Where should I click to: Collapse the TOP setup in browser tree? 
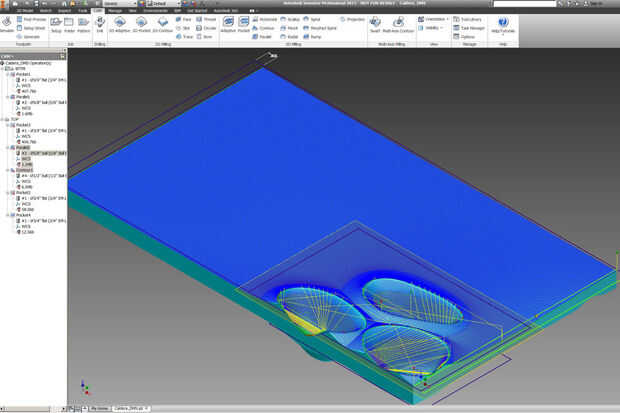[x=2, y=119]
